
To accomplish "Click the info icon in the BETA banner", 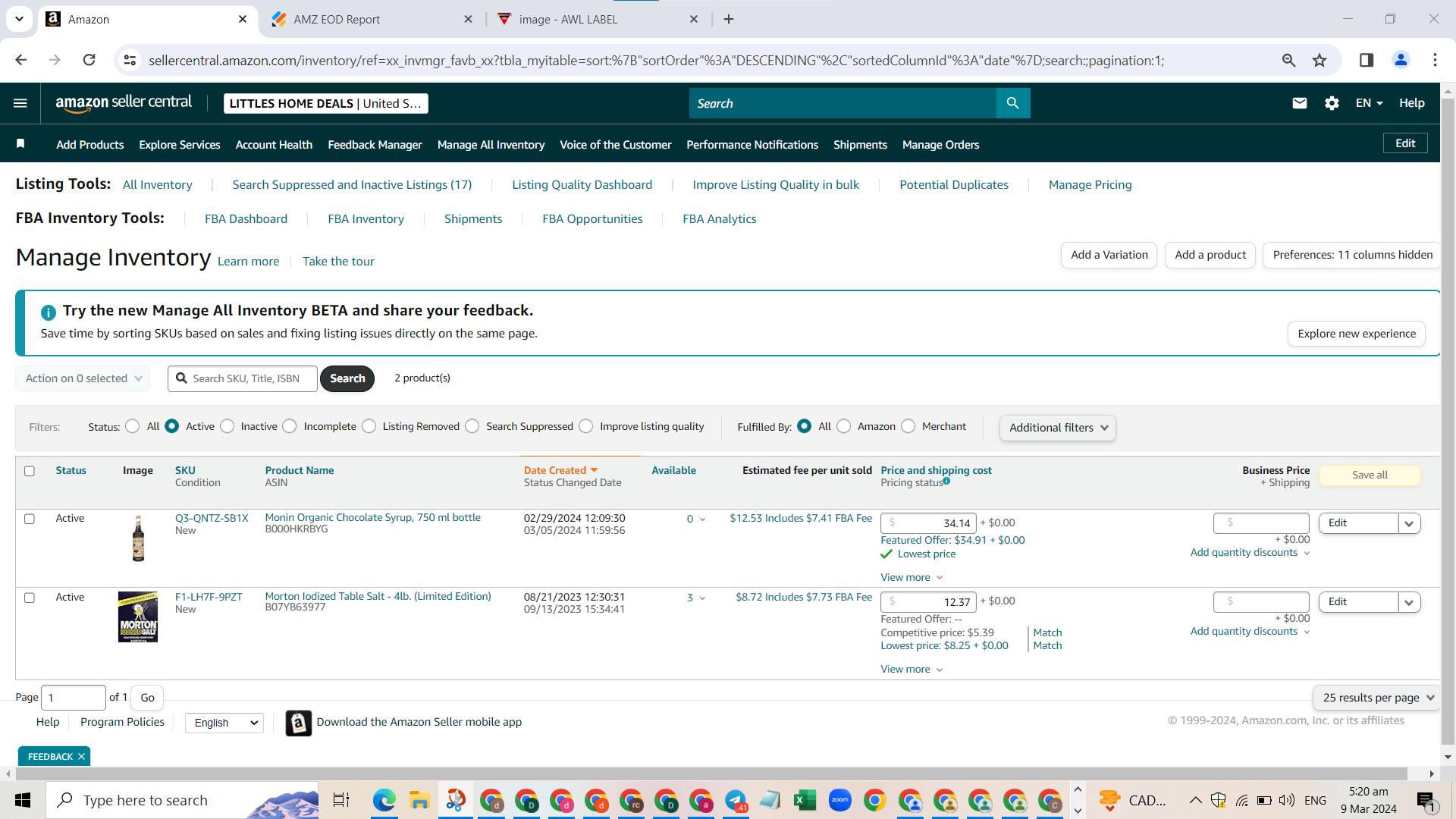I will 48,312.
